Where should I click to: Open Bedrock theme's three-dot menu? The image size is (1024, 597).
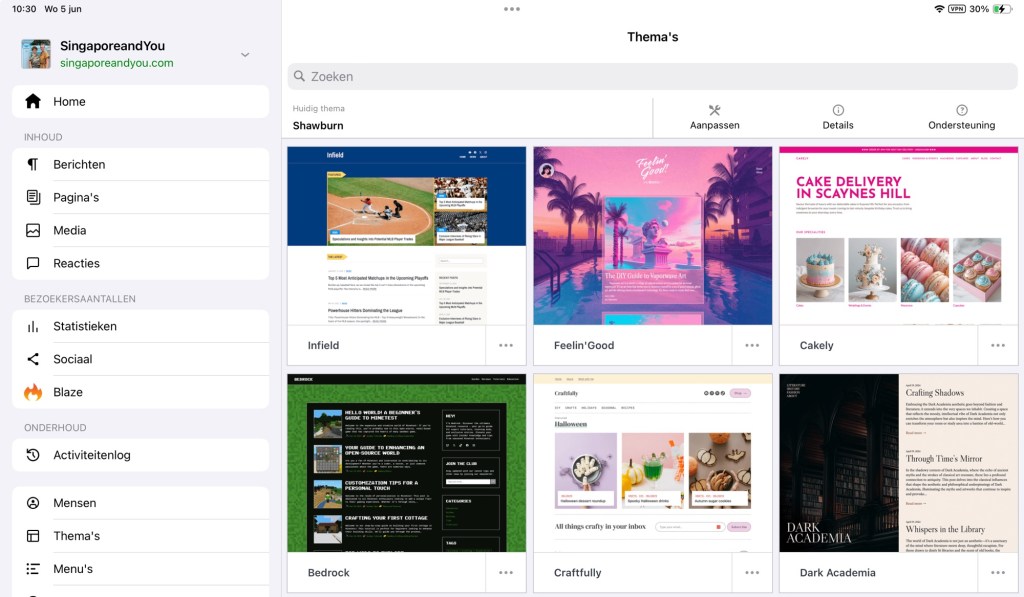click(x=506, y=572)
